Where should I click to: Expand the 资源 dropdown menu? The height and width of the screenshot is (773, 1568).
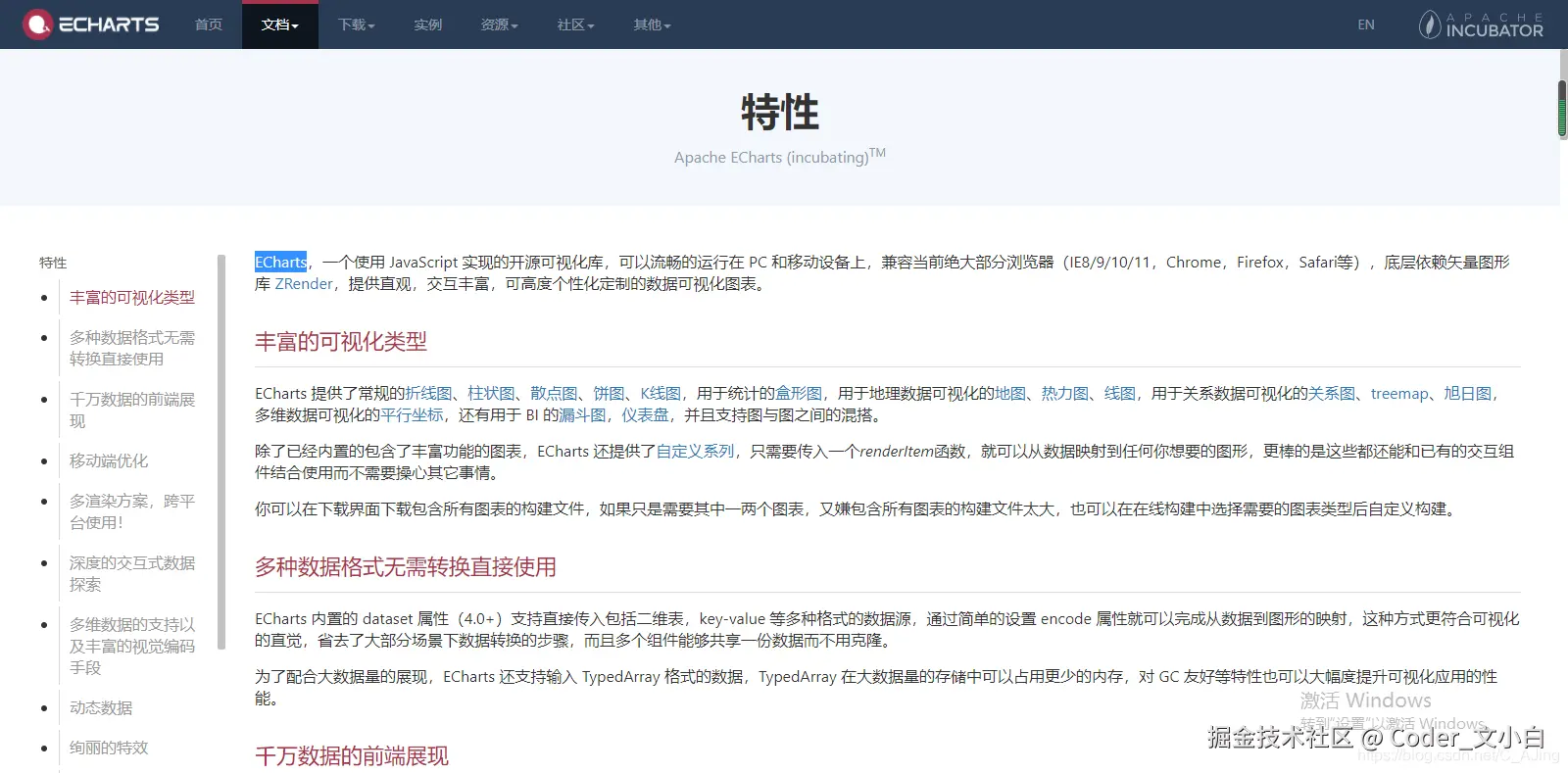500,24
